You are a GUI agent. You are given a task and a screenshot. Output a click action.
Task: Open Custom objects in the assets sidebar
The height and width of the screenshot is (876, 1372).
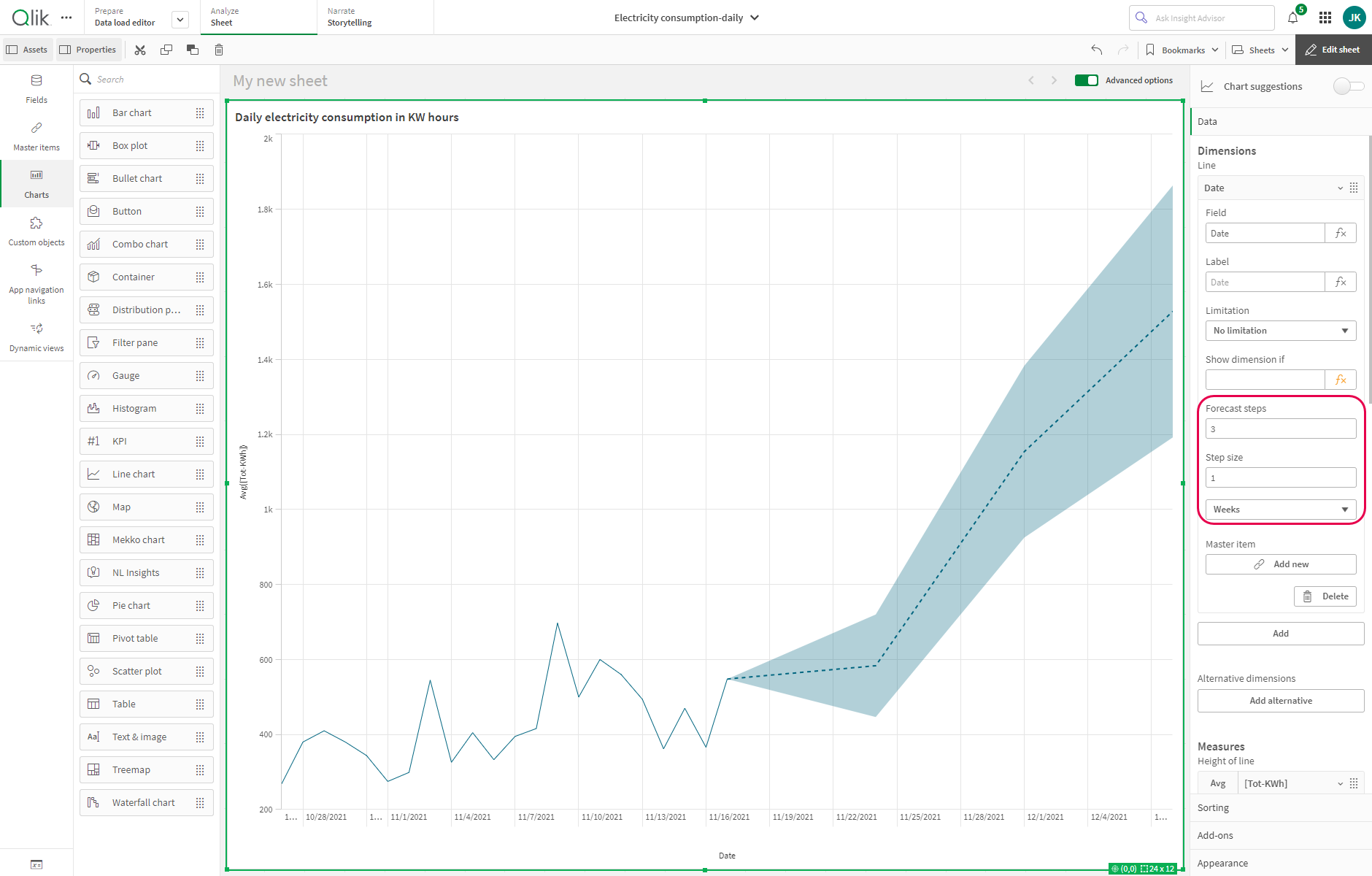tap(36, 231)
